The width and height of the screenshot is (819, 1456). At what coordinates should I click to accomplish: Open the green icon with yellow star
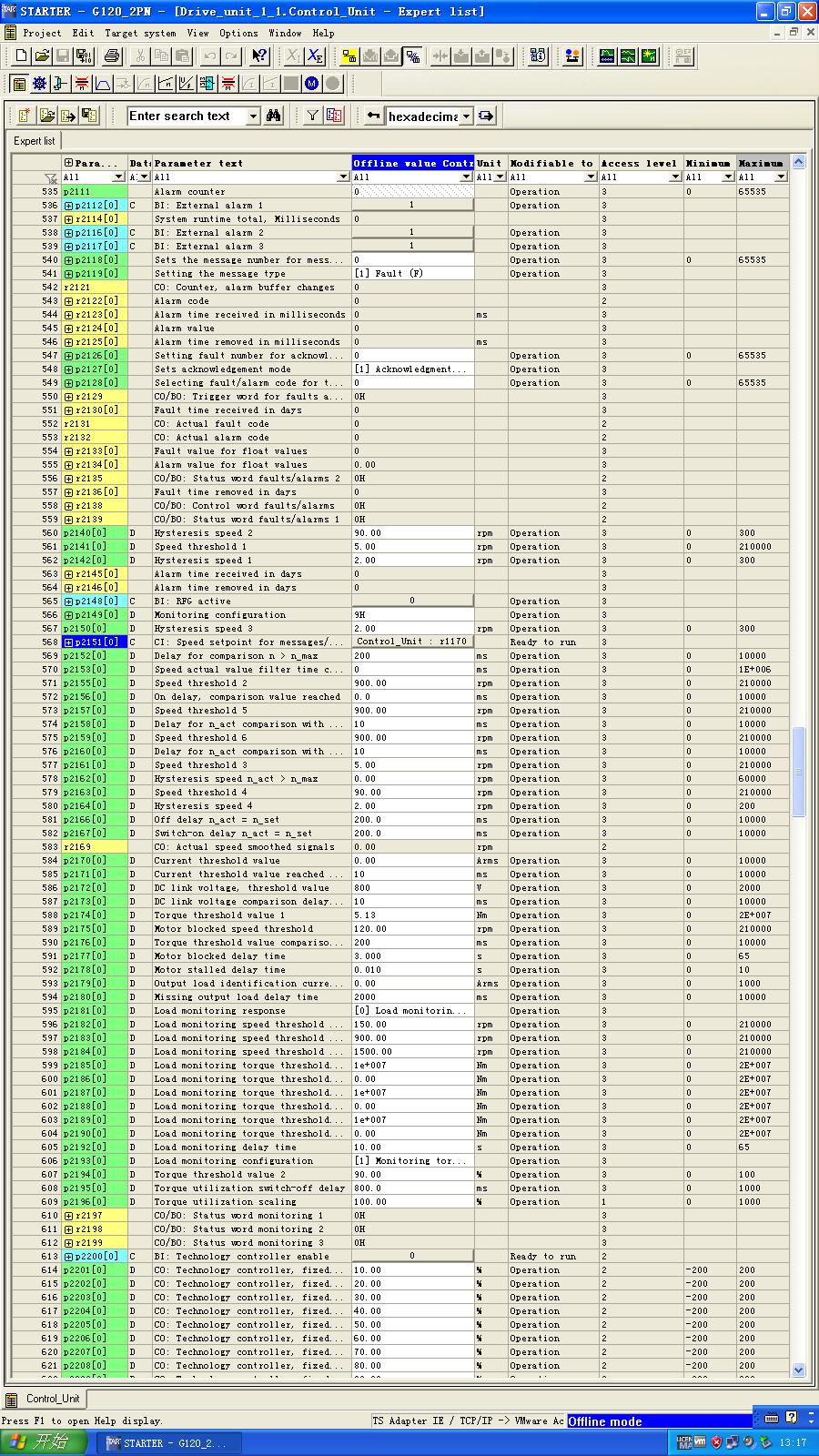point(649,56)
